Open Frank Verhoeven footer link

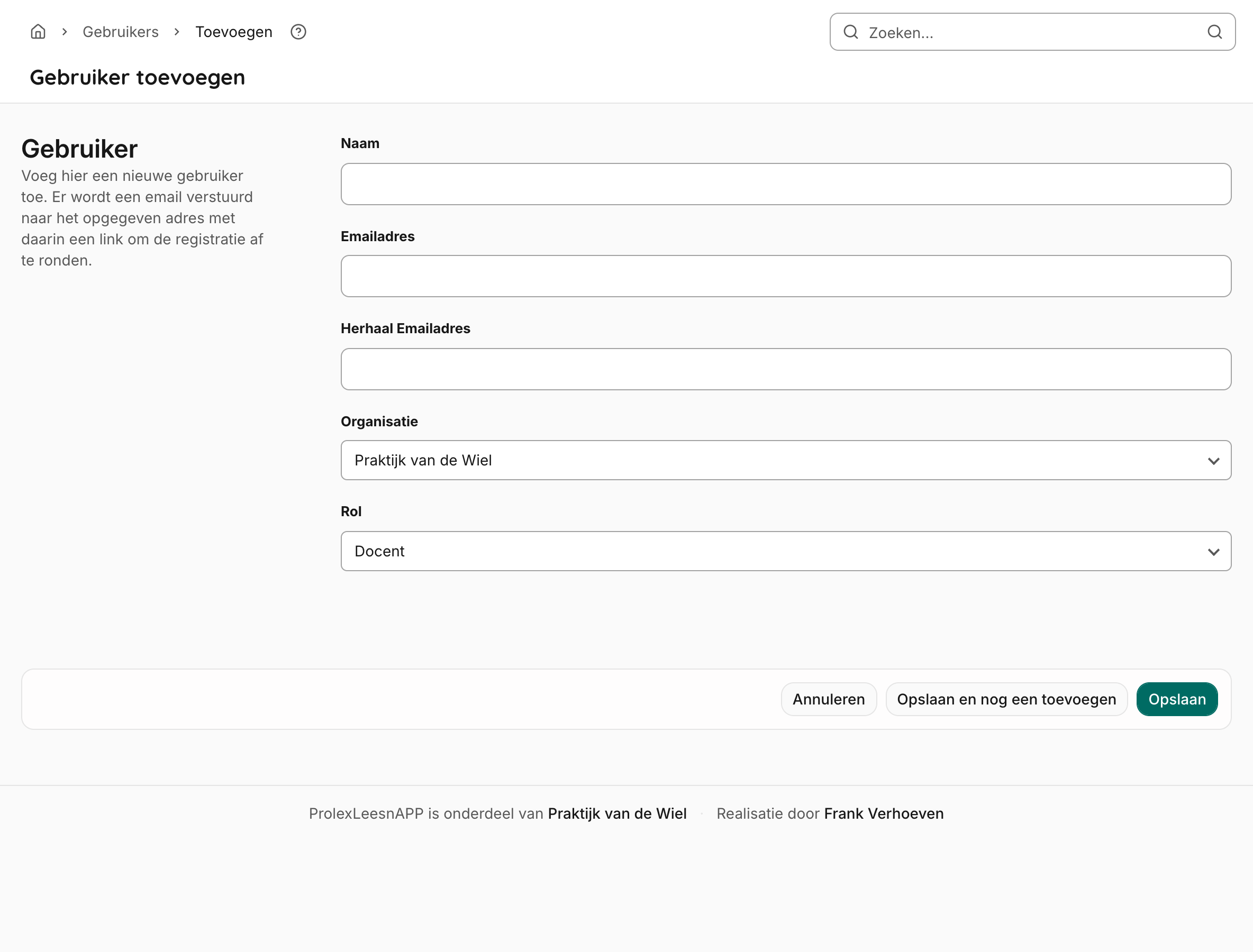point(883,814)
